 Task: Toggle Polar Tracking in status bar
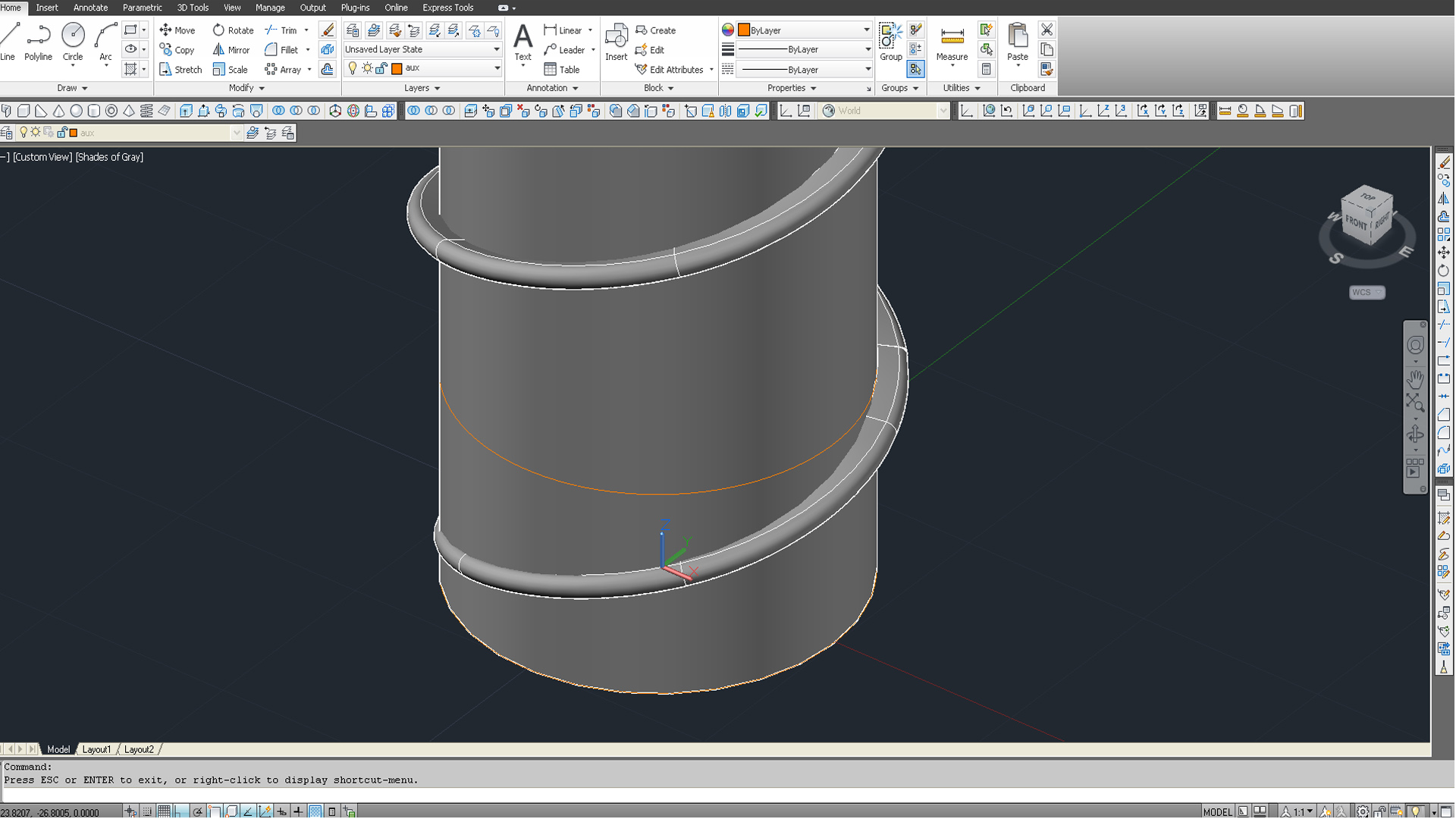pos(198,812)
